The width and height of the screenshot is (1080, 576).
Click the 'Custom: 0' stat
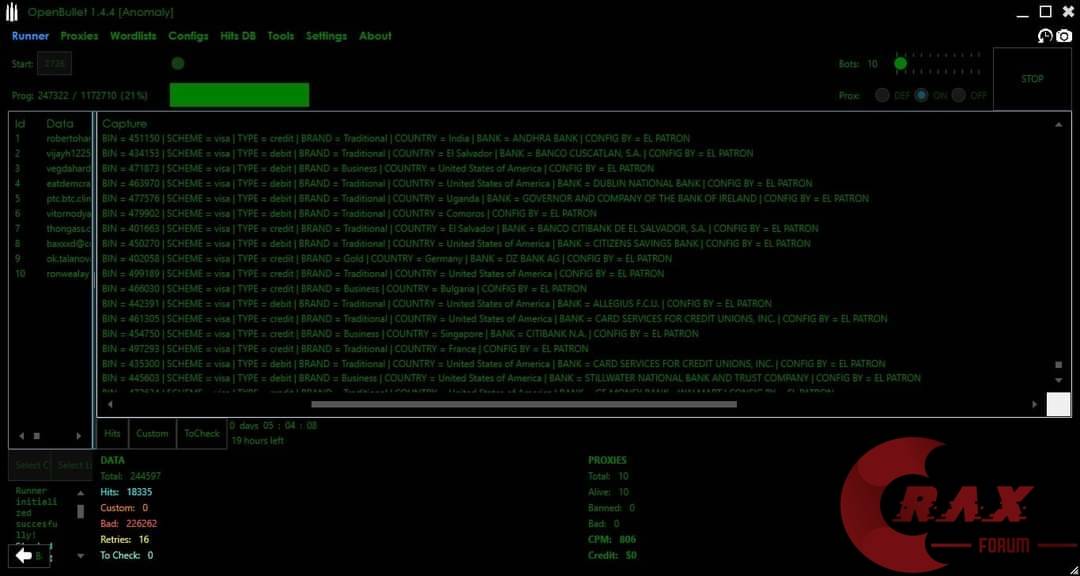[124, 508]
